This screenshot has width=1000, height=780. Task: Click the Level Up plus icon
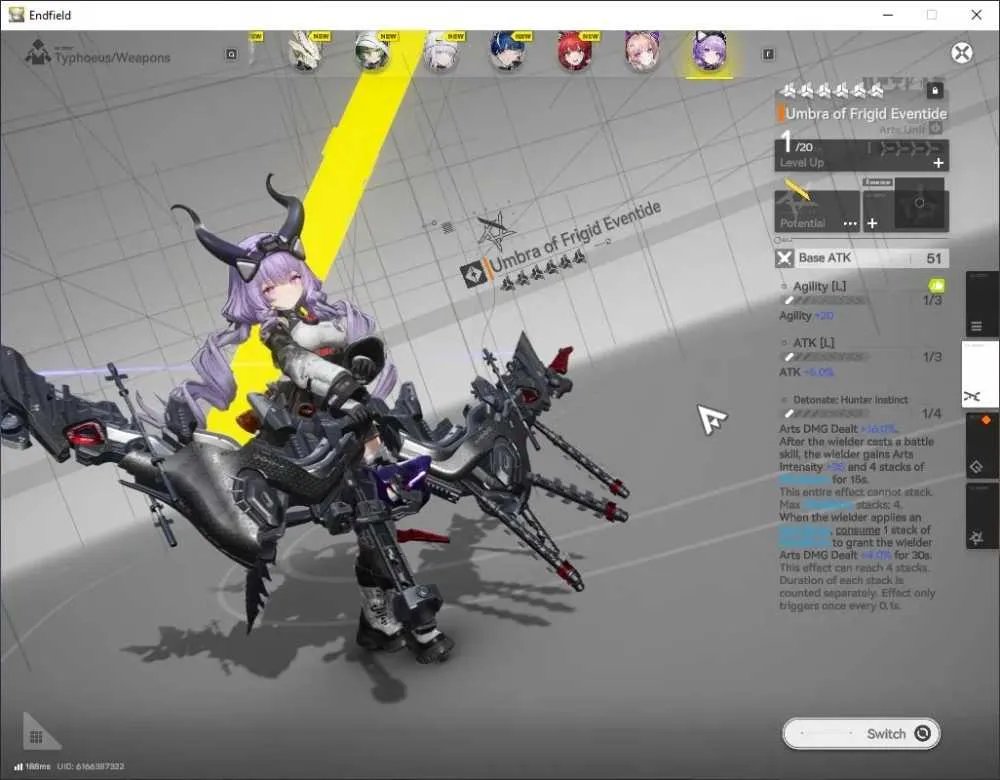tap(938, 163)
